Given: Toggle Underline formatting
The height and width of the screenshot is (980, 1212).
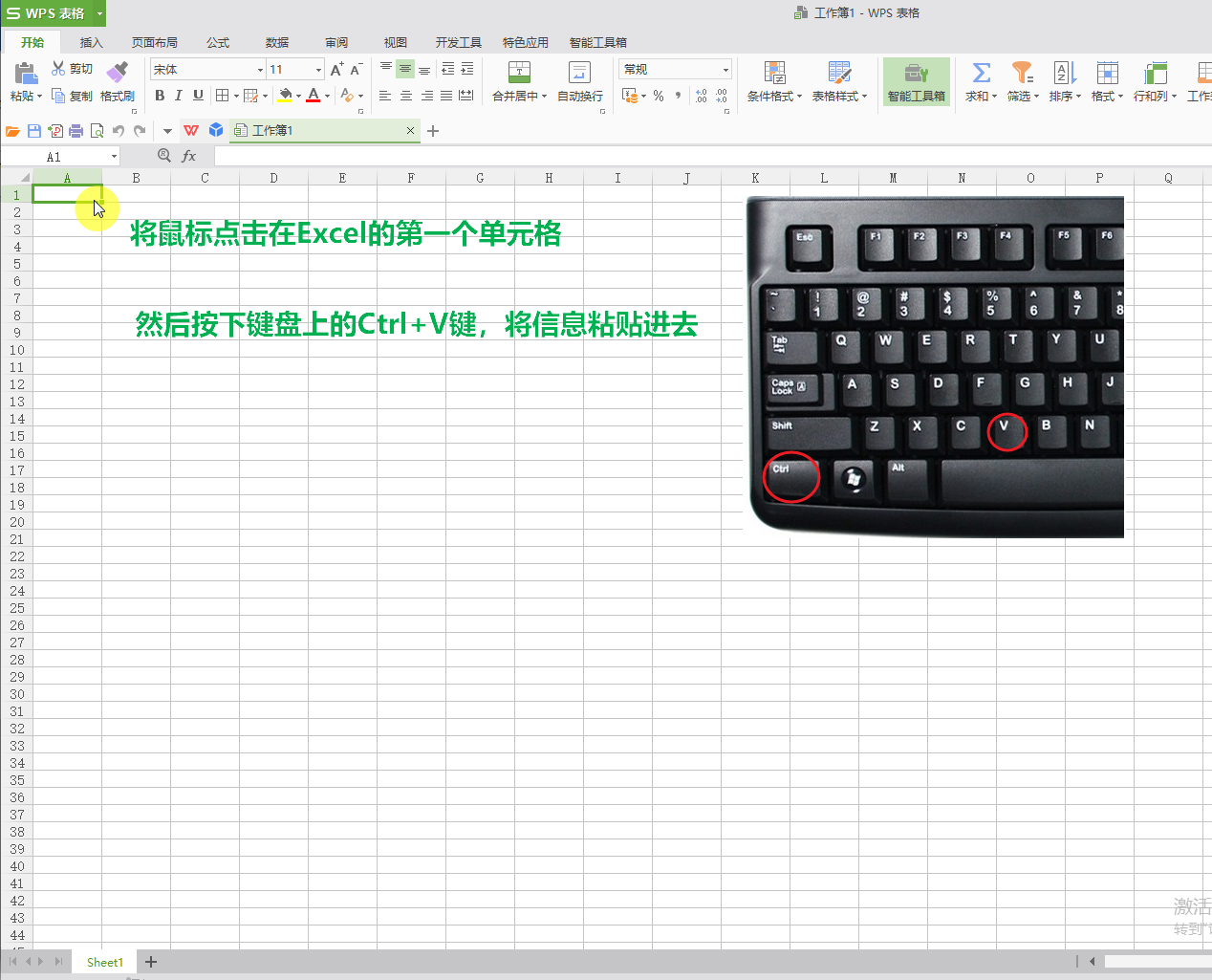Looking at the screenshot, I should 198,96.
